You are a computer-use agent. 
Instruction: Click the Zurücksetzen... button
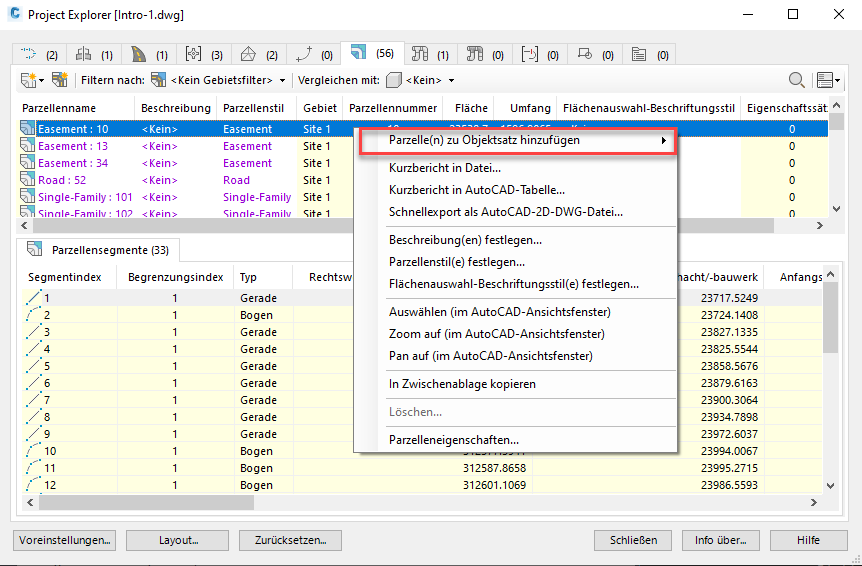tap(290, 540)
